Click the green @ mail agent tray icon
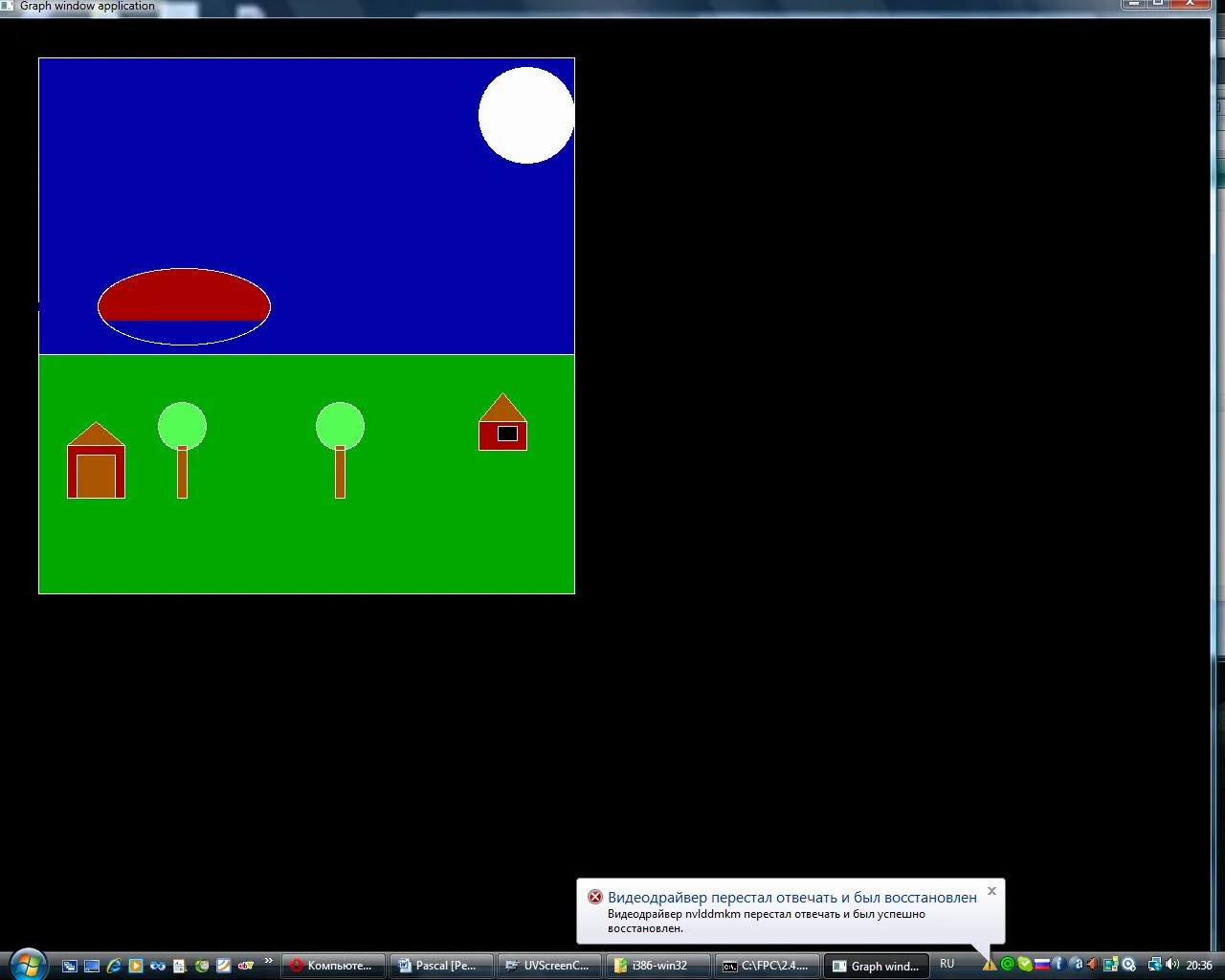The width and height of the screenshot is (1225, 980). tap(1007, 965)
